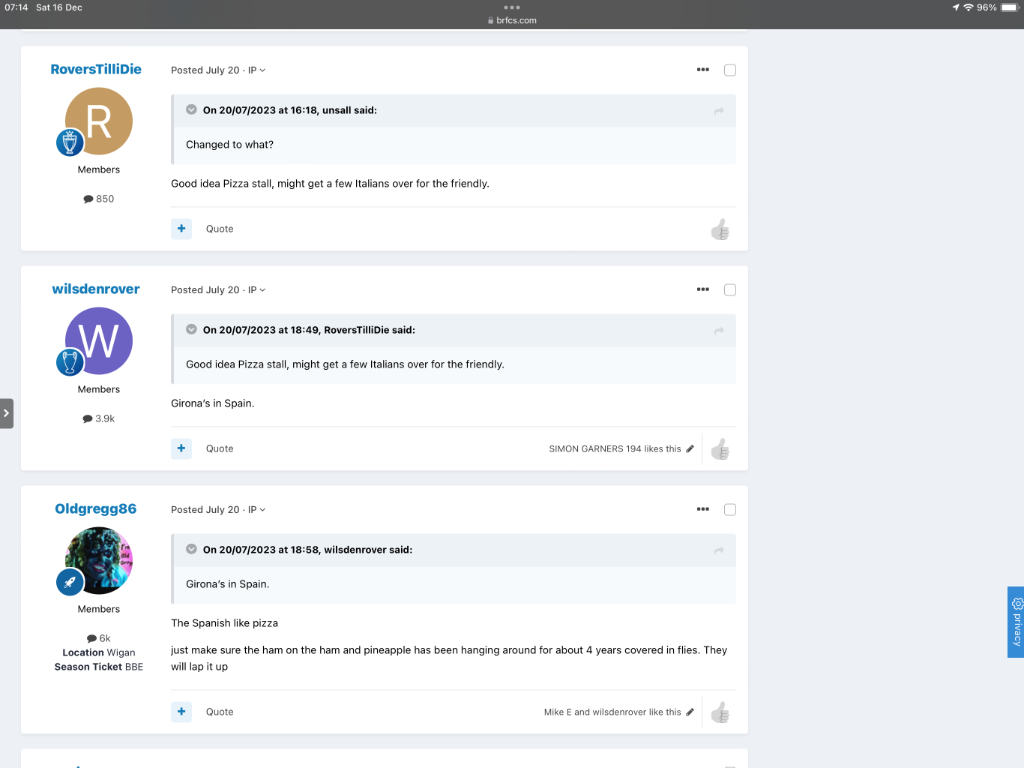The width and height of the screenshot is (1024, 768).
Task: Open the Oldgregg86 username profile link
Action: coord(95,509)
